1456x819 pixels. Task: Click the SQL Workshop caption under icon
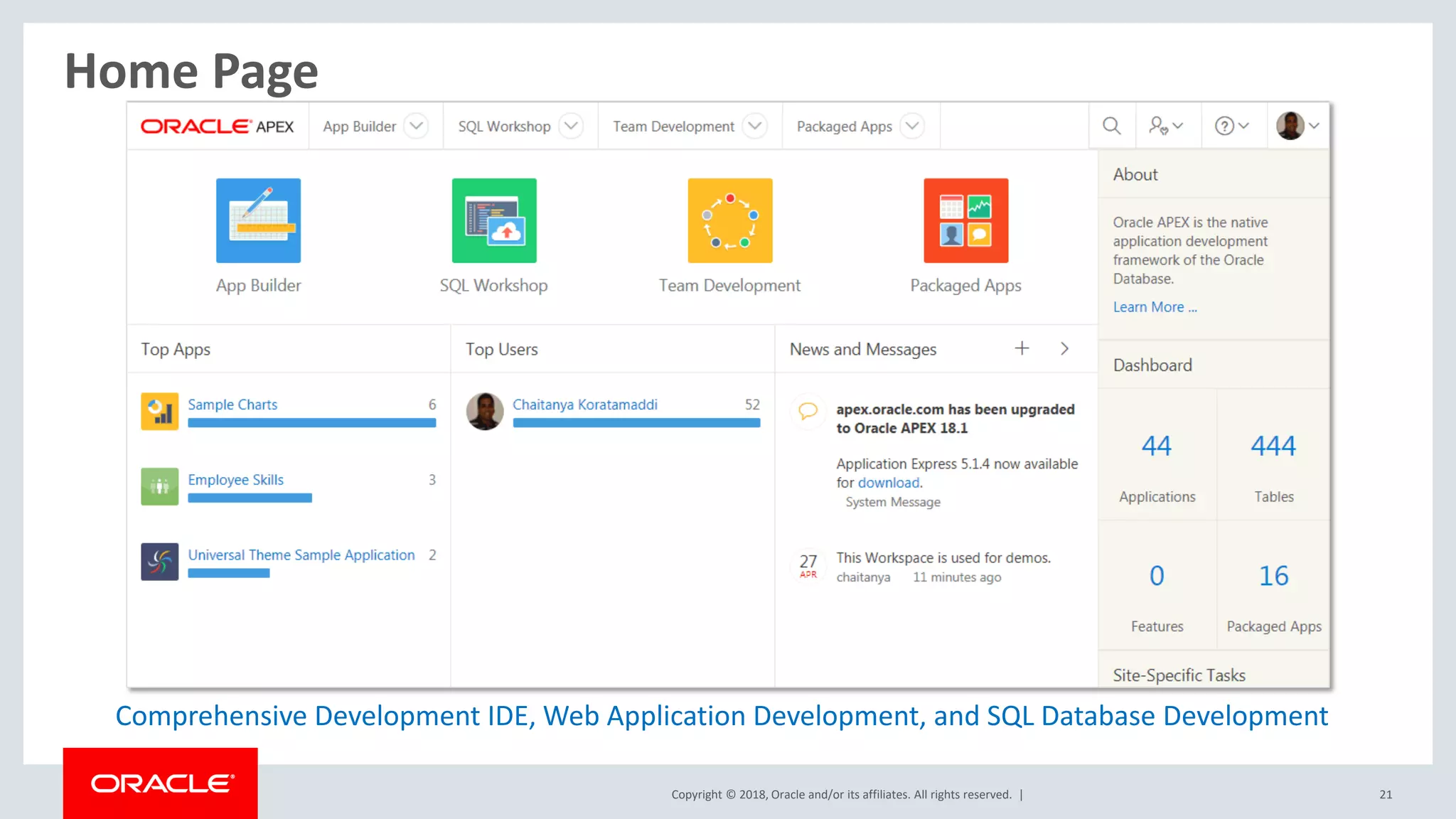[493, 286]
